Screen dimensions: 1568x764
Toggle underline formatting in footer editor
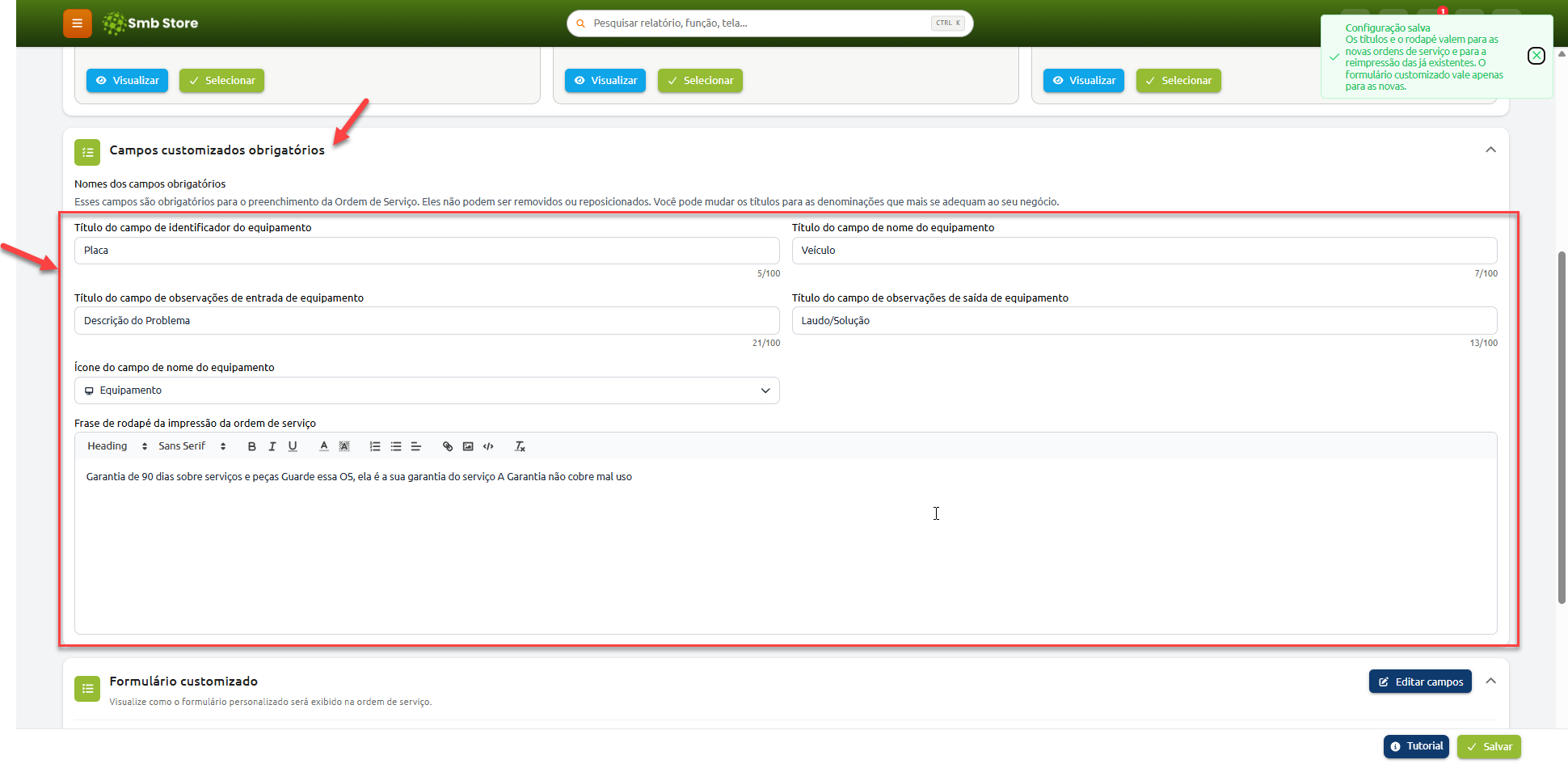click(293, 446)
